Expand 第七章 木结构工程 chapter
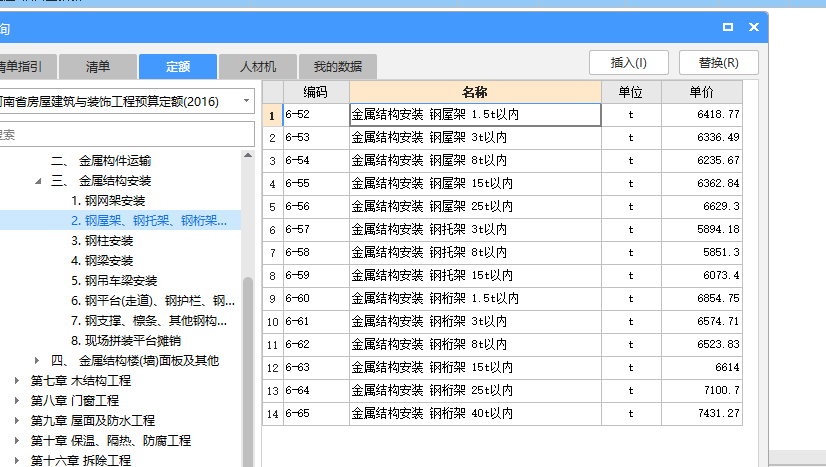Screen dimensions: 826x467 (x=17, y=381)
